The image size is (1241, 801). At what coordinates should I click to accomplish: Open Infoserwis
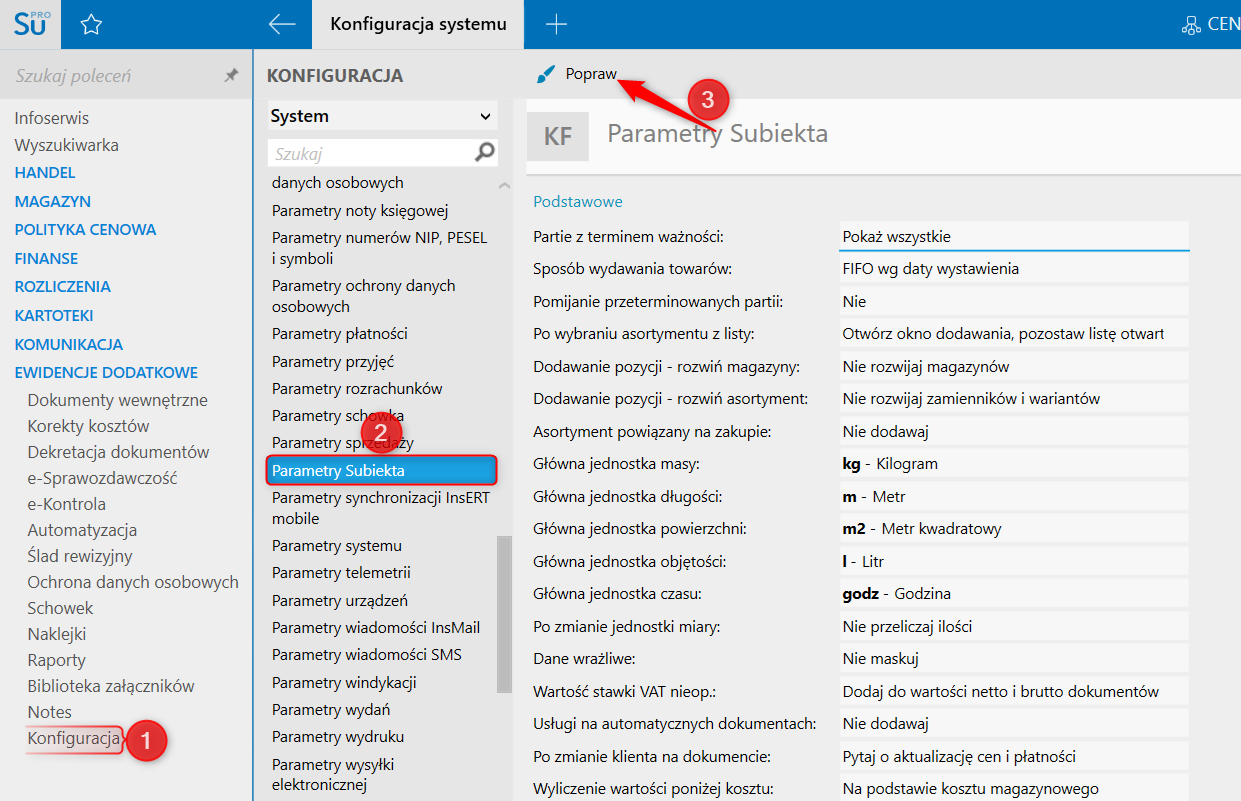(51, 118)
